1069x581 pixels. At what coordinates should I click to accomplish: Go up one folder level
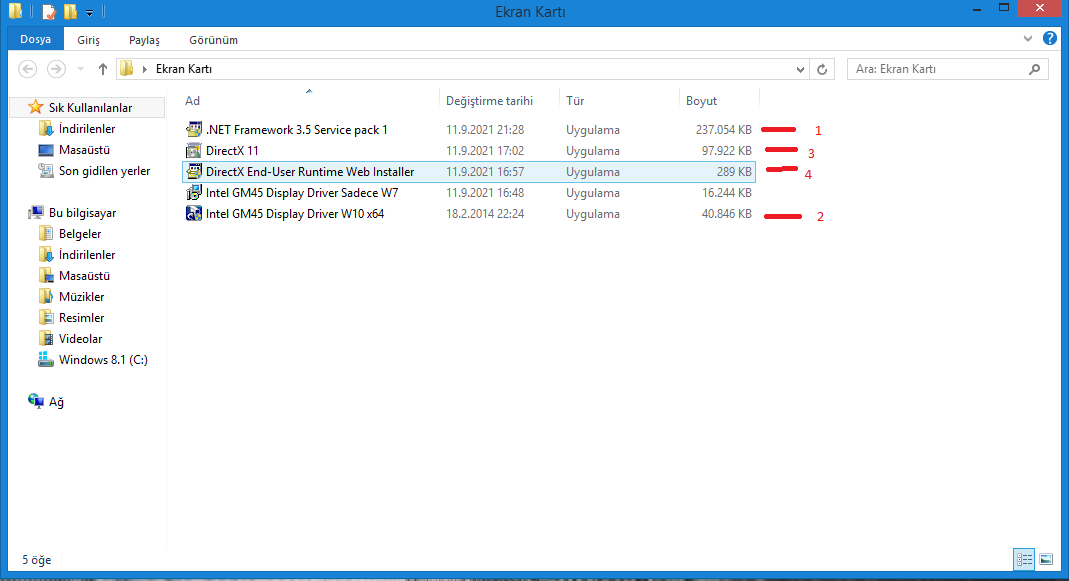pyautogui.click(x=103, y=69)
